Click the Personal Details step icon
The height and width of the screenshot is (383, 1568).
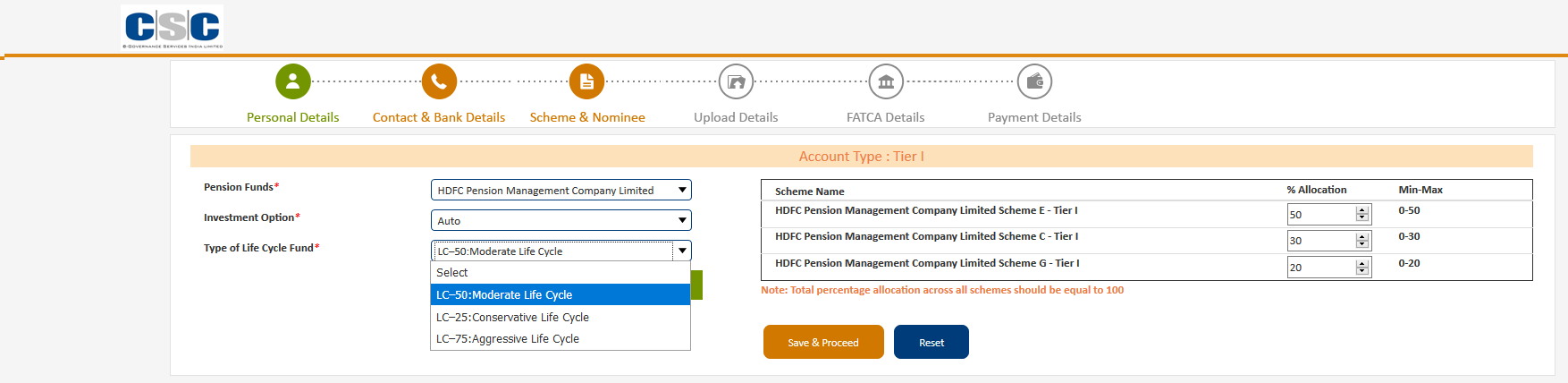(293, 81)
